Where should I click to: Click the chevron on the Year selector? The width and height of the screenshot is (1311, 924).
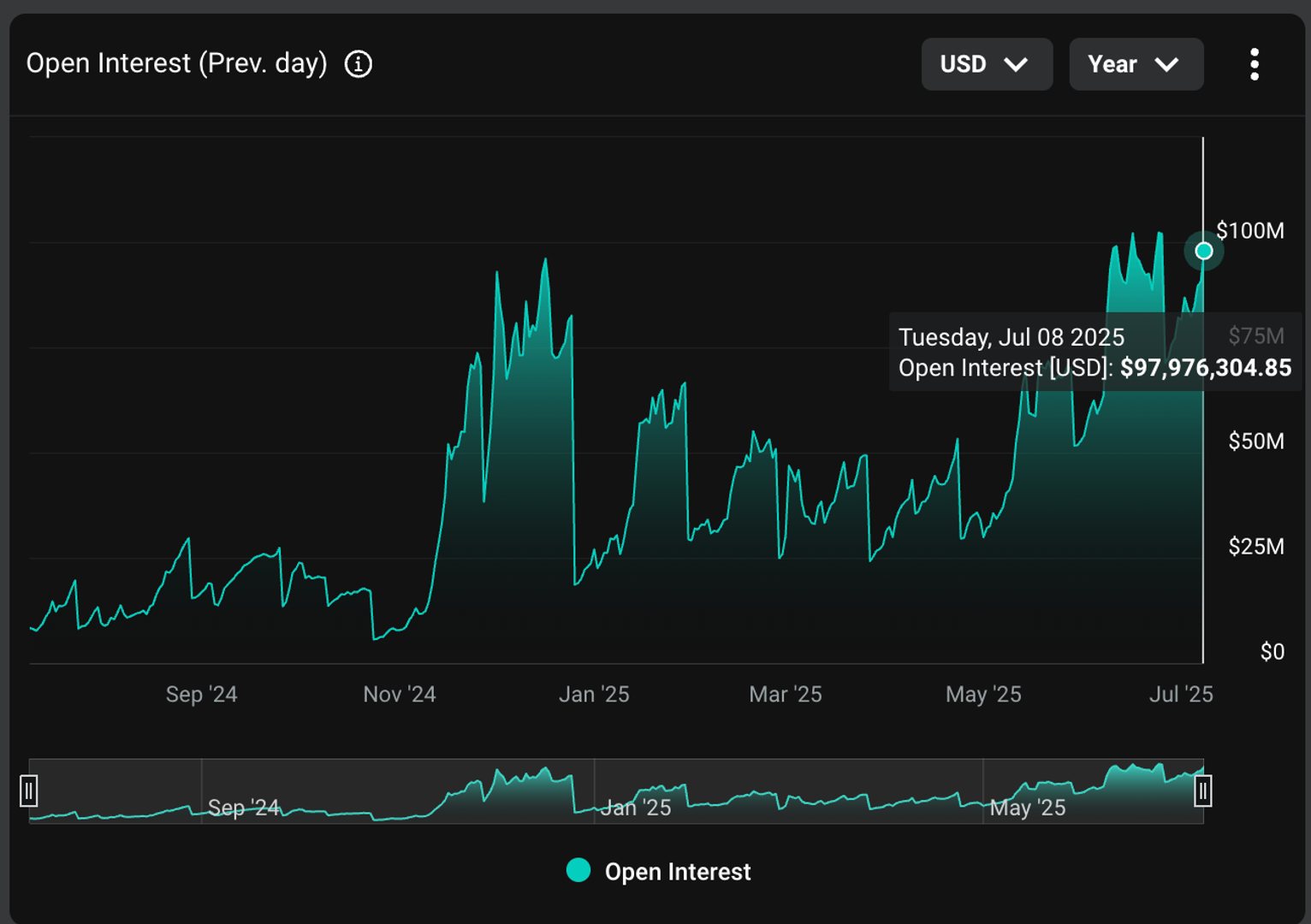(x=1167, y=63)
